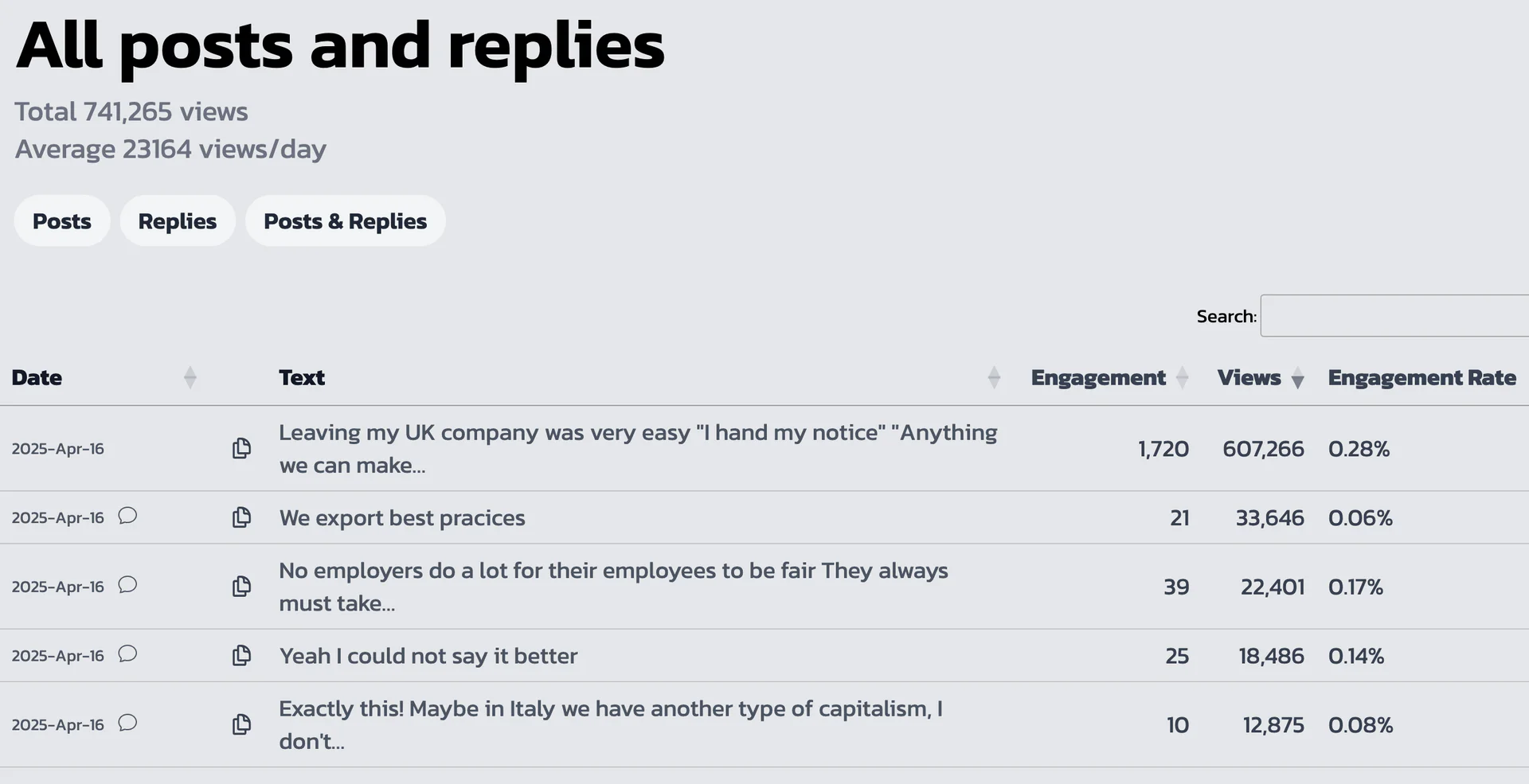The height and width of the screenshot is (784, 1529).
Task: Switch to the Posts filter
Action: tap(61, 220)
